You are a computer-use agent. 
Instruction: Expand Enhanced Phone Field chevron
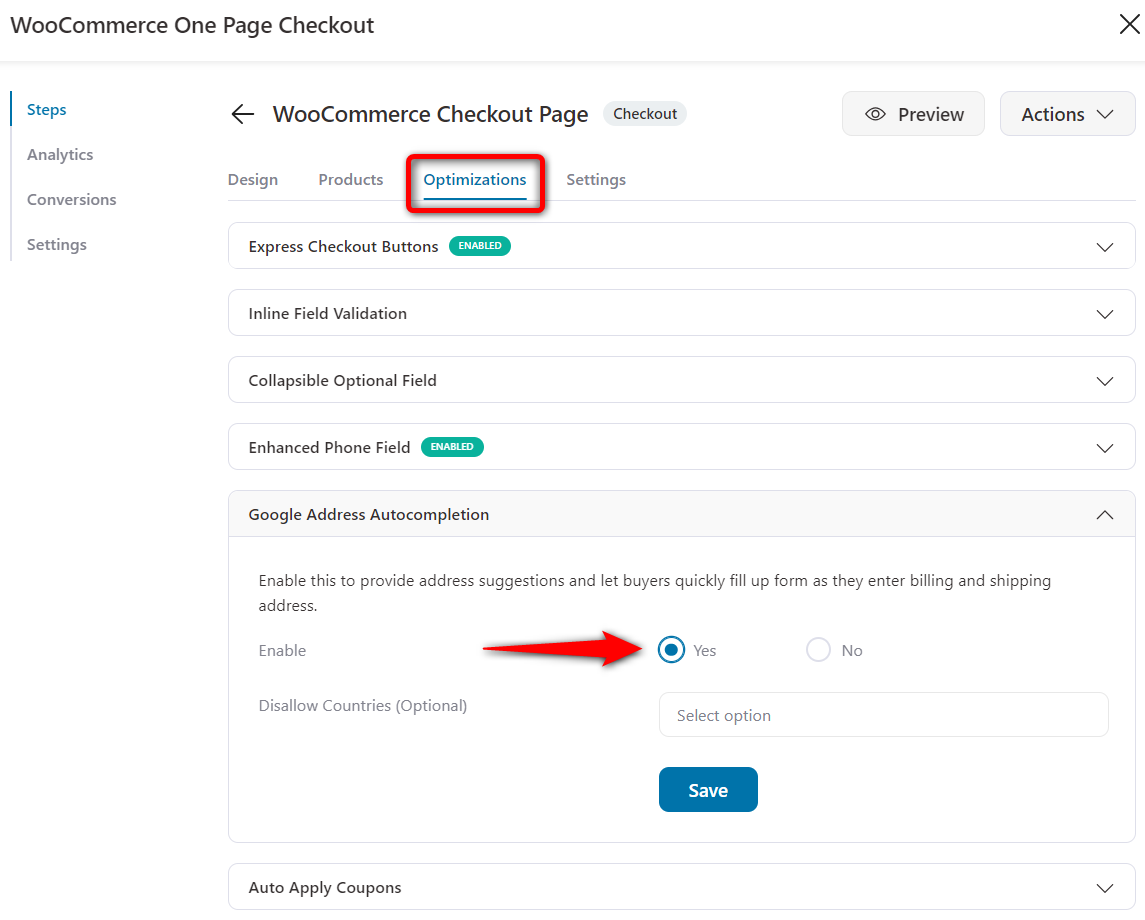click(x=1105, y=448)
